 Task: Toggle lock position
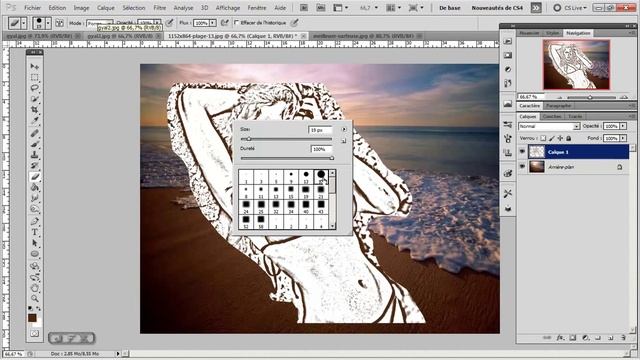click(x=560, y=138)
